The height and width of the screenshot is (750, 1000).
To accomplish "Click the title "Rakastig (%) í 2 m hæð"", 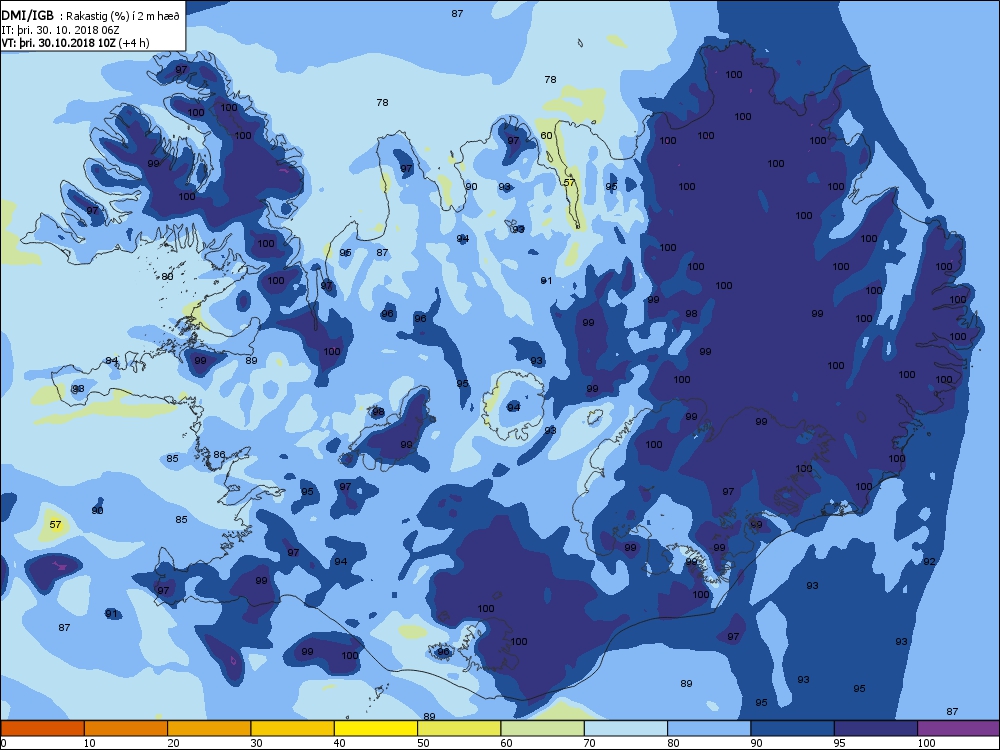I will (x=123, y=17).
